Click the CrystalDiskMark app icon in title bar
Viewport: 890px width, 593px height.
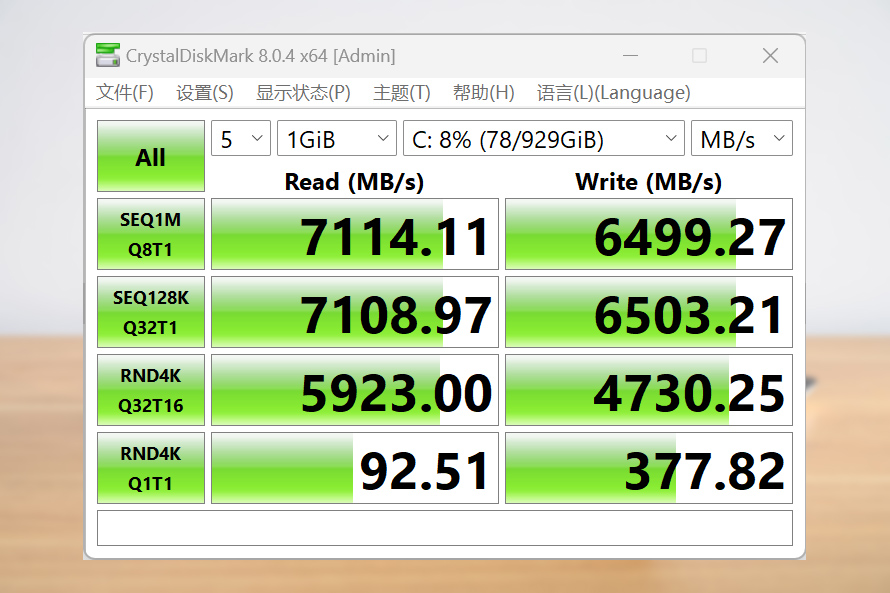[x=108, y=55]
